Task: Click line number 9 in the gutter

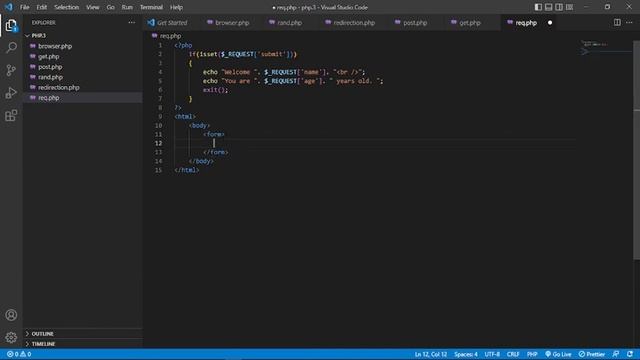Action: point(160,116)
